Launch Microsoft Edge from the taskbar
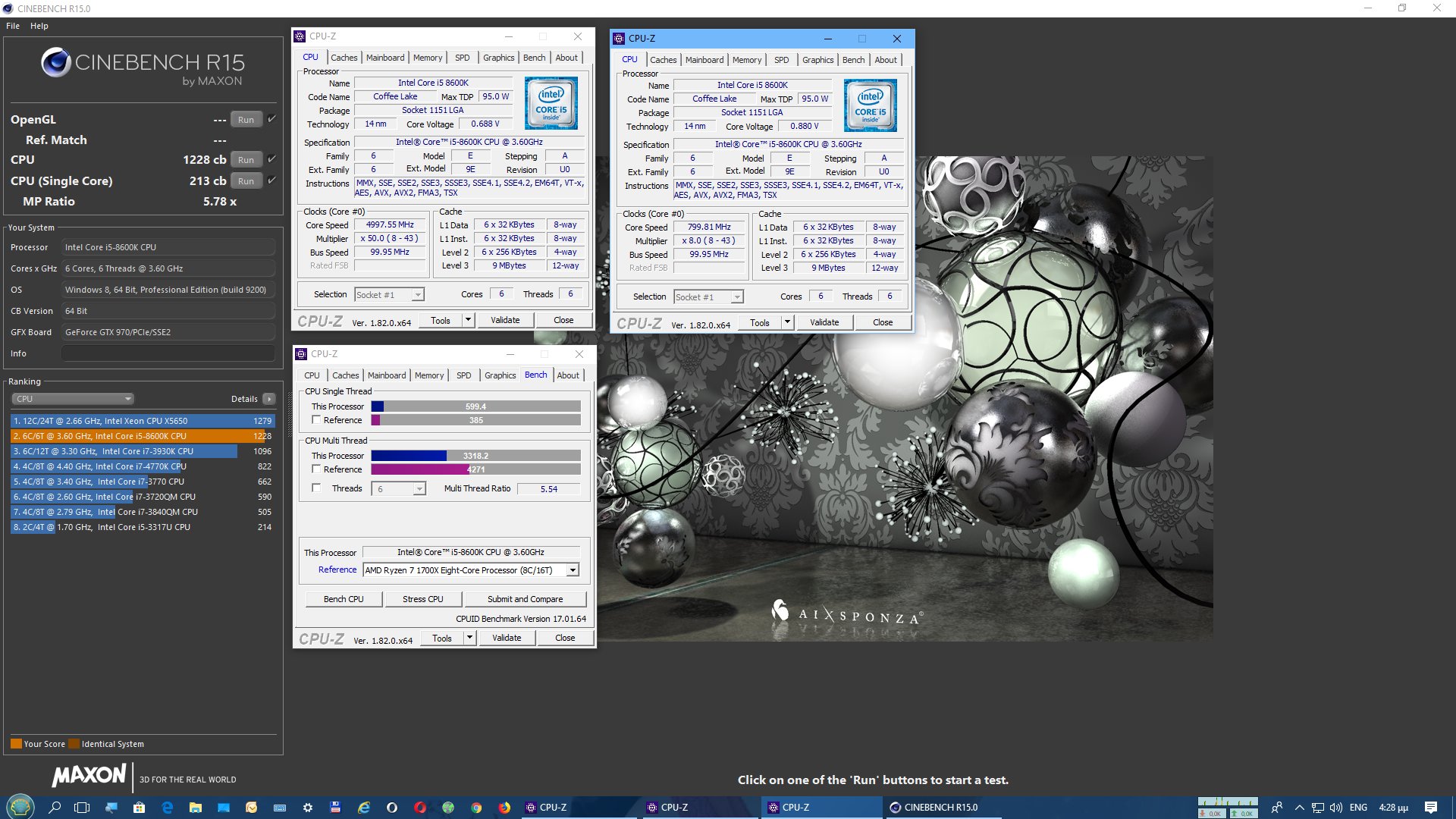The width and height of the screenshot is (1456, 819). click(168, 808)
